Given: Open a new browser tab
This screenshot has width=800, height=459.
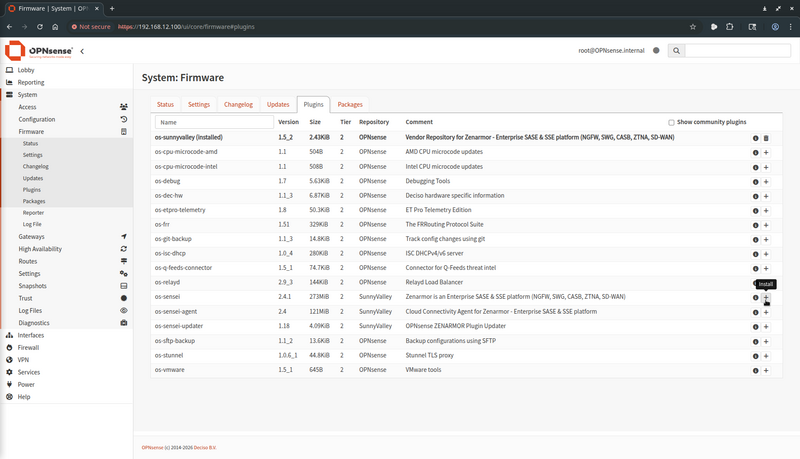Looking at the screenshot, I should tap(112, 8).
